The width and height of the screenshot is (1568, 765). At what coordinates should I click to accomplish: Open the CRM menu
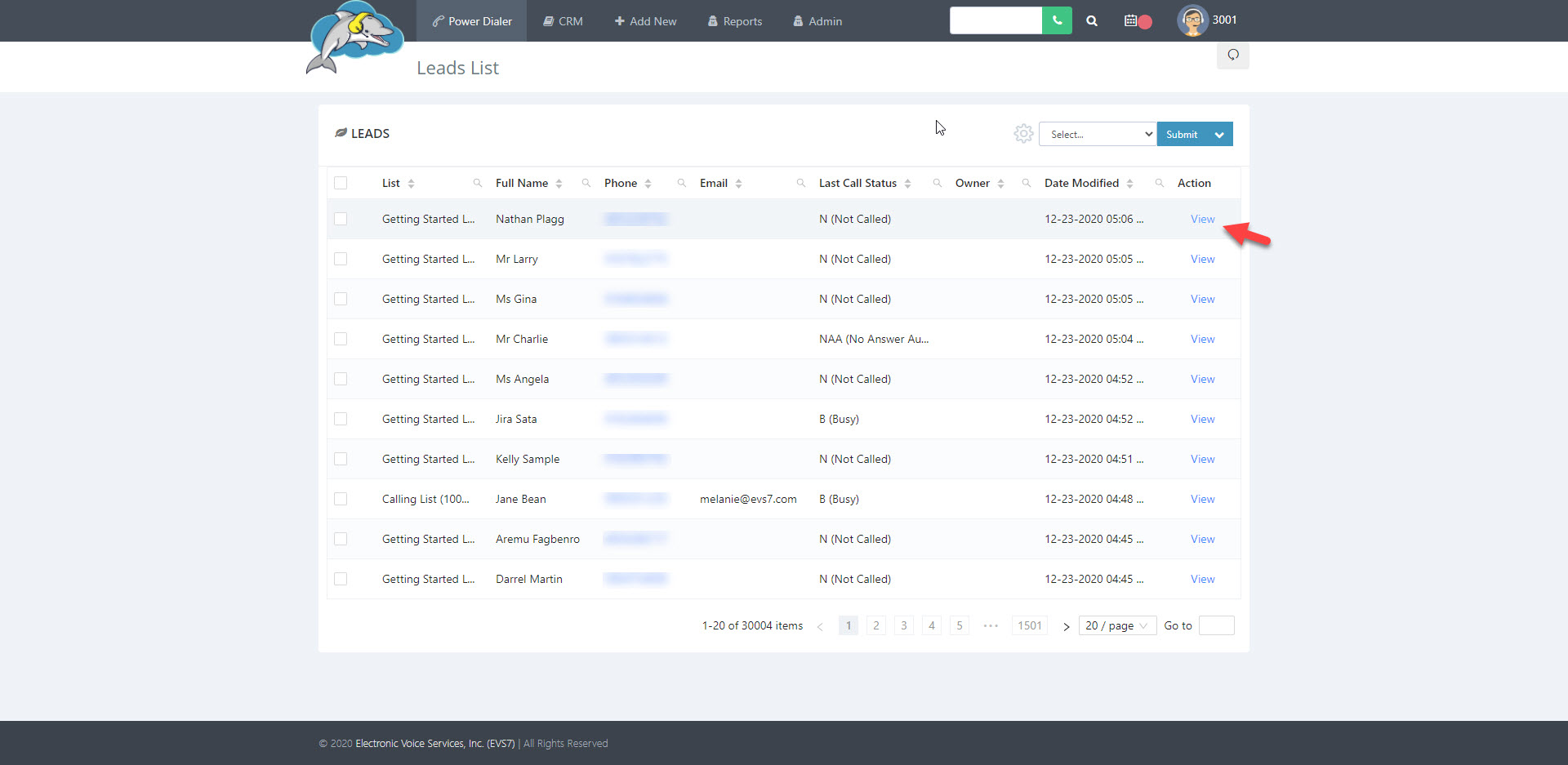[563, 21]
